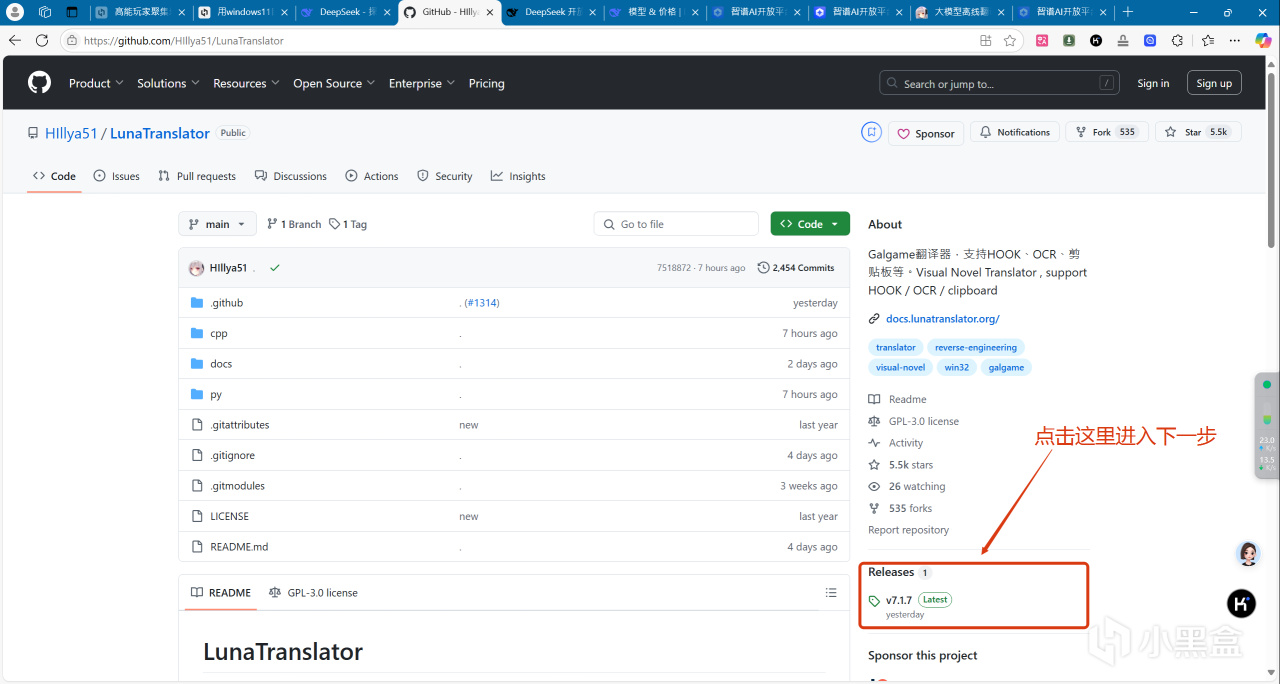This screenshot has width=1280, height=684.
Task: Close the GitHub browser tab
Action: click(x=489, y=12)
